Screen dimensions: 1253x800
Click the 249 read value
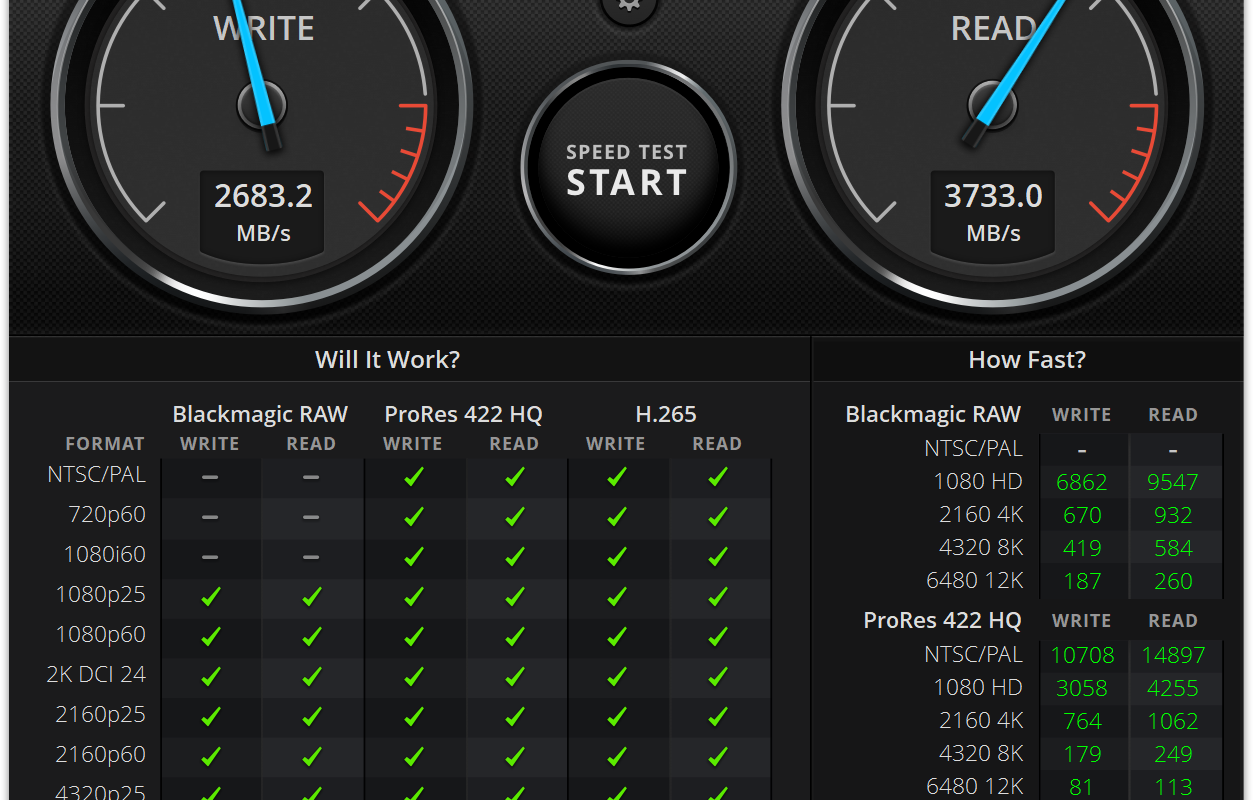(1173, 754)
